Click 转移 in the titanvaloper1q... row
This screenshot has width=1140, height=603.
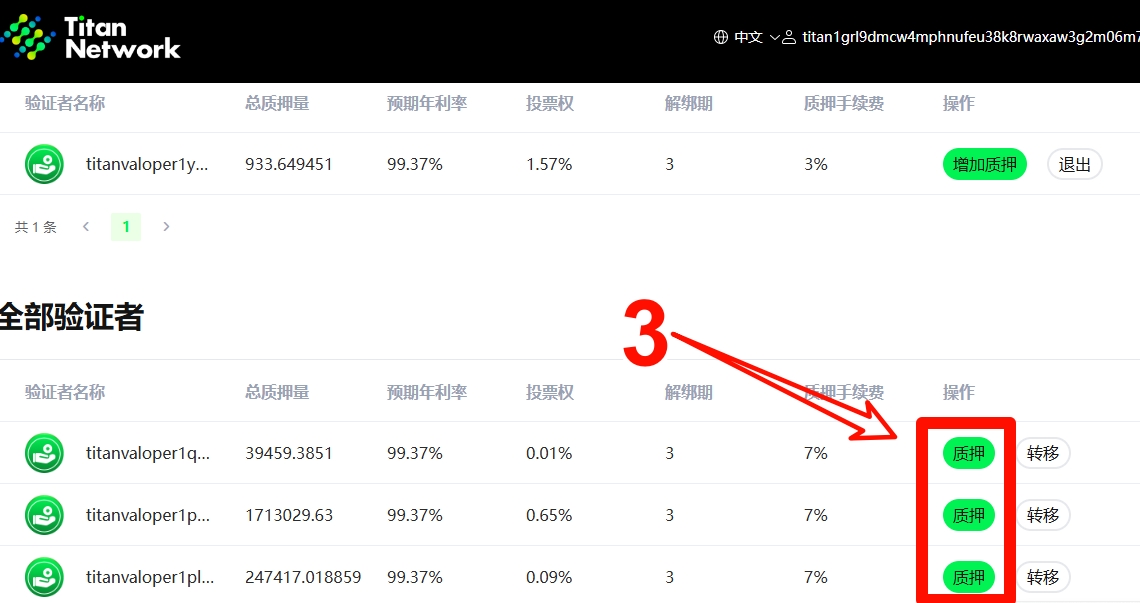[1043, 453]
